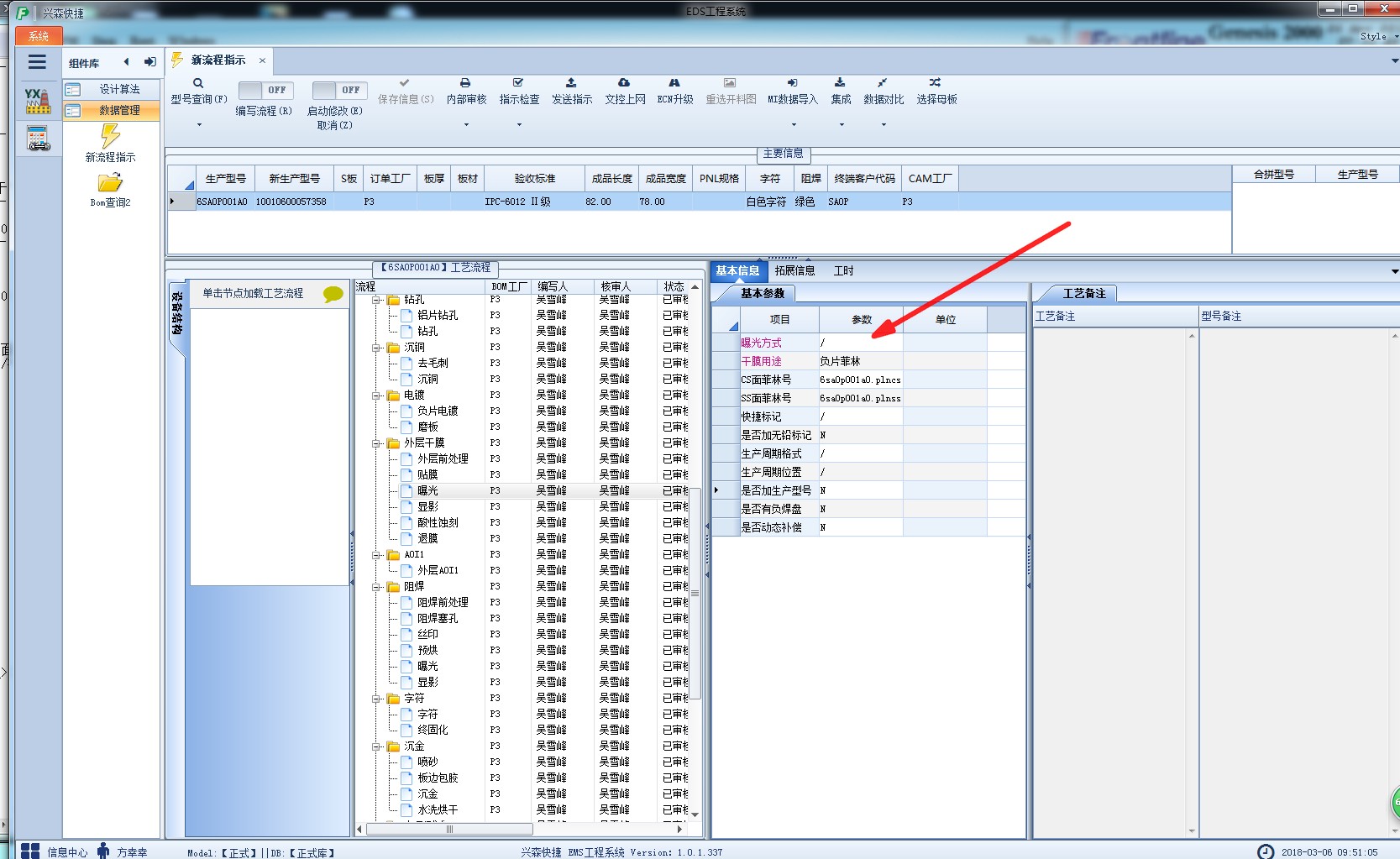Screen dimensions: 1400x859
Task: Click the 文控上网 cloud icon
Action: (624, 83)
